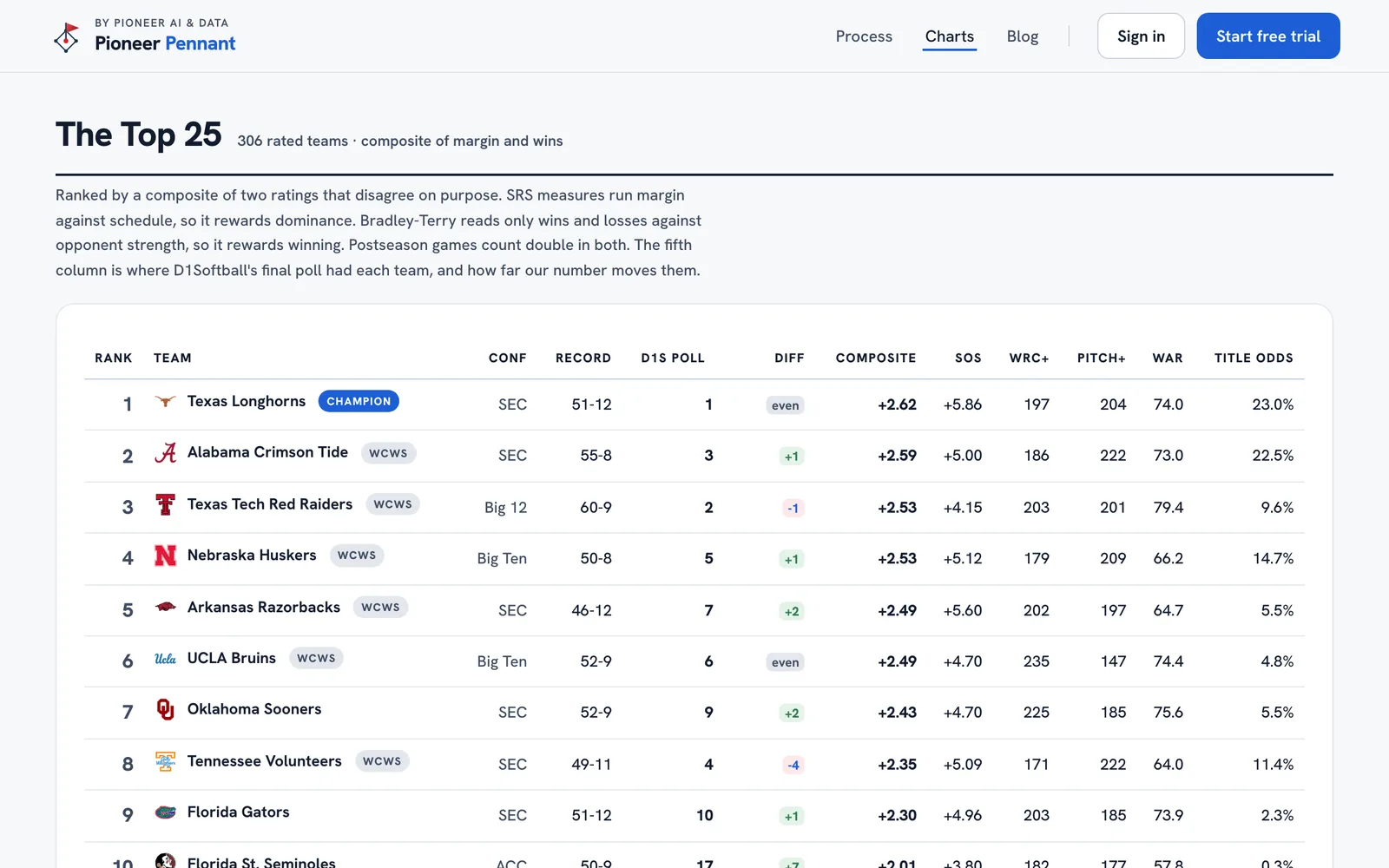Click the UCLA Bruins script logo

(x=165, y=658)
